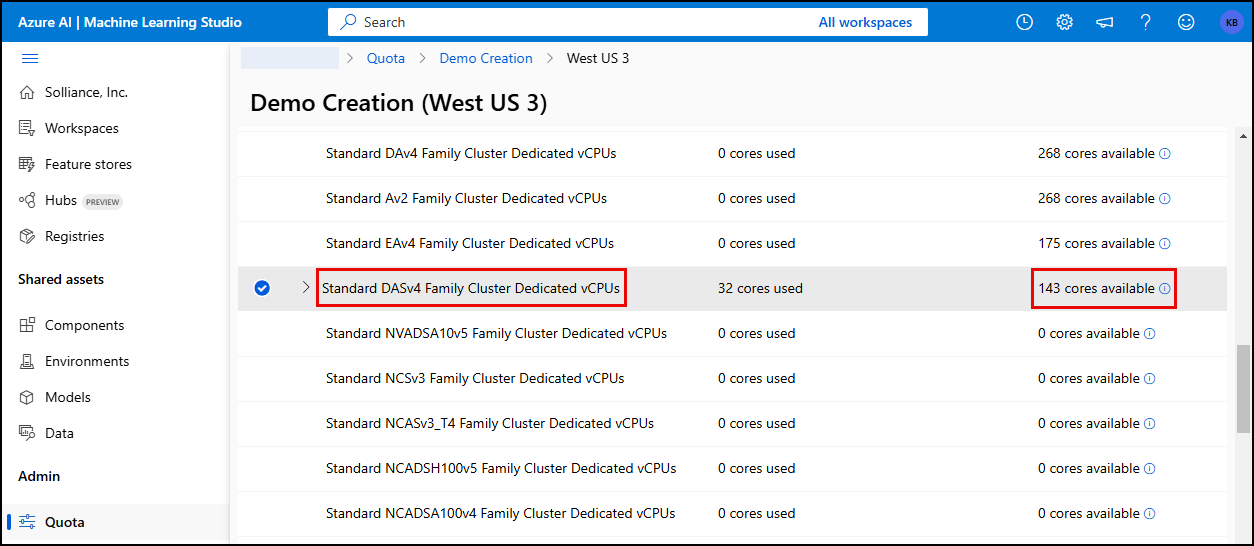Viewport: 1254px width, 546px height.
Task: Click the smiley feedback icon
Action: pos(1186,22)
